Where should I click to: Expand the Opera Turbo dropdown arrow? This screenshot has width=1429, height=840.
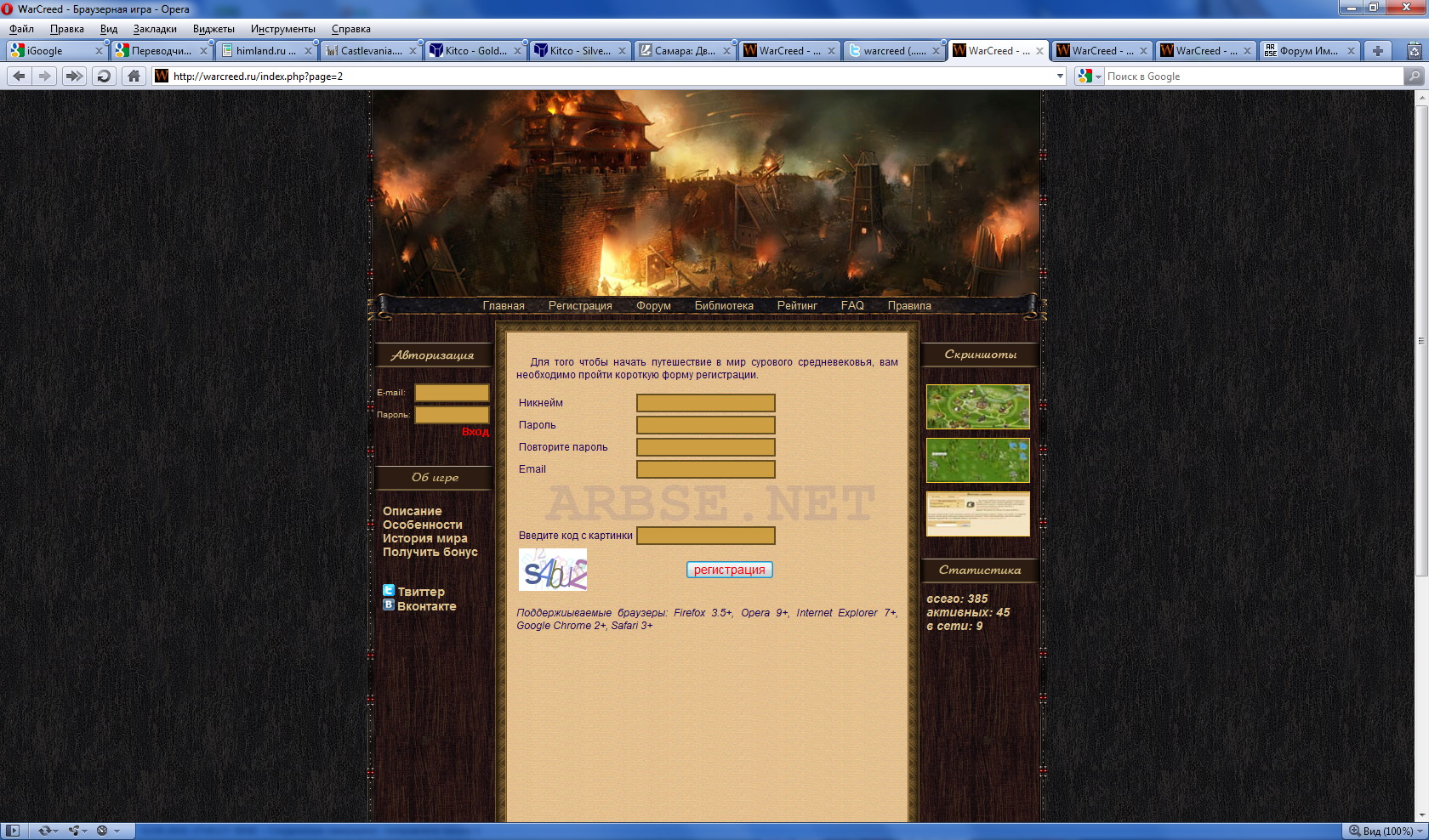click(117, 831)
